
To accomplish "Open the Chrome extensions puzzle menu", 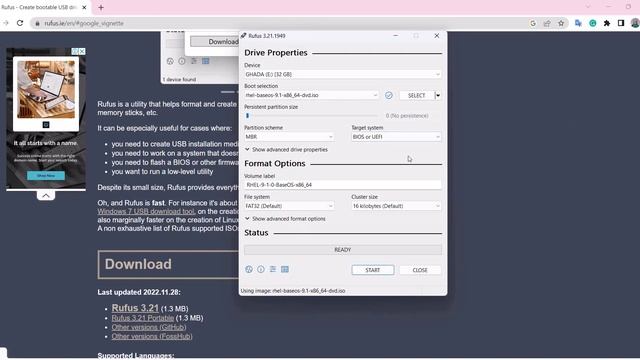I will [607, 23].
